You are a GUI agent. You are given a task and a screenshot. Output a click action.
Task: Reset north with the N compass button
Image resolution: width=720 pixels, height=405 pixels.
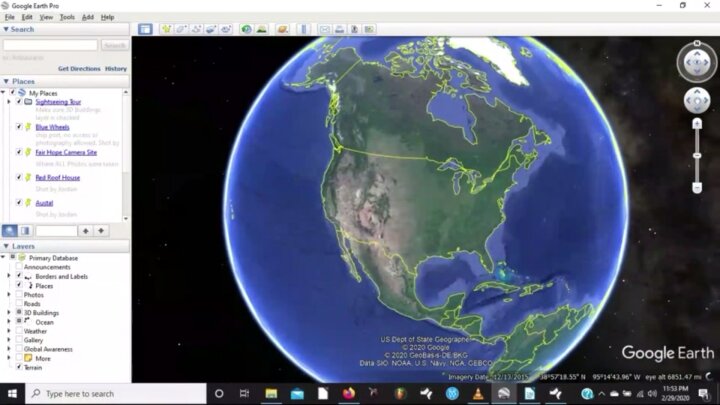point(697,43)
